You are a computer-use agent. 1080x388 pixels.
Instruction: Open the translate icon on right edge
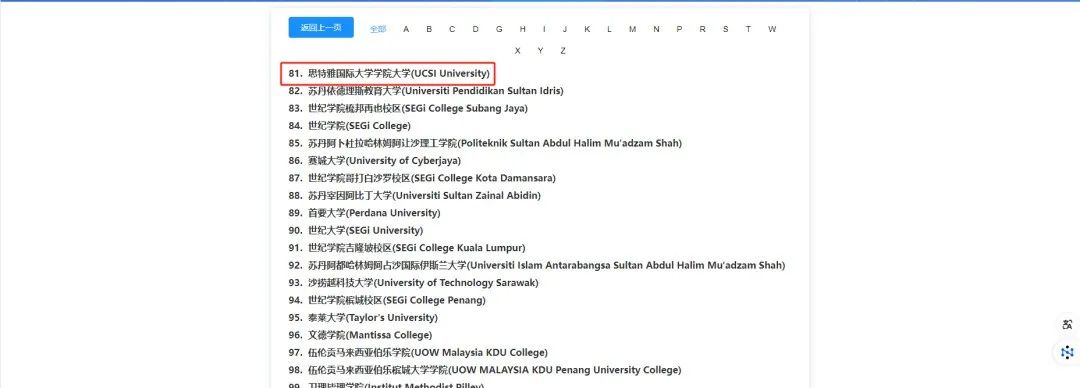[x=1068, y=325]
